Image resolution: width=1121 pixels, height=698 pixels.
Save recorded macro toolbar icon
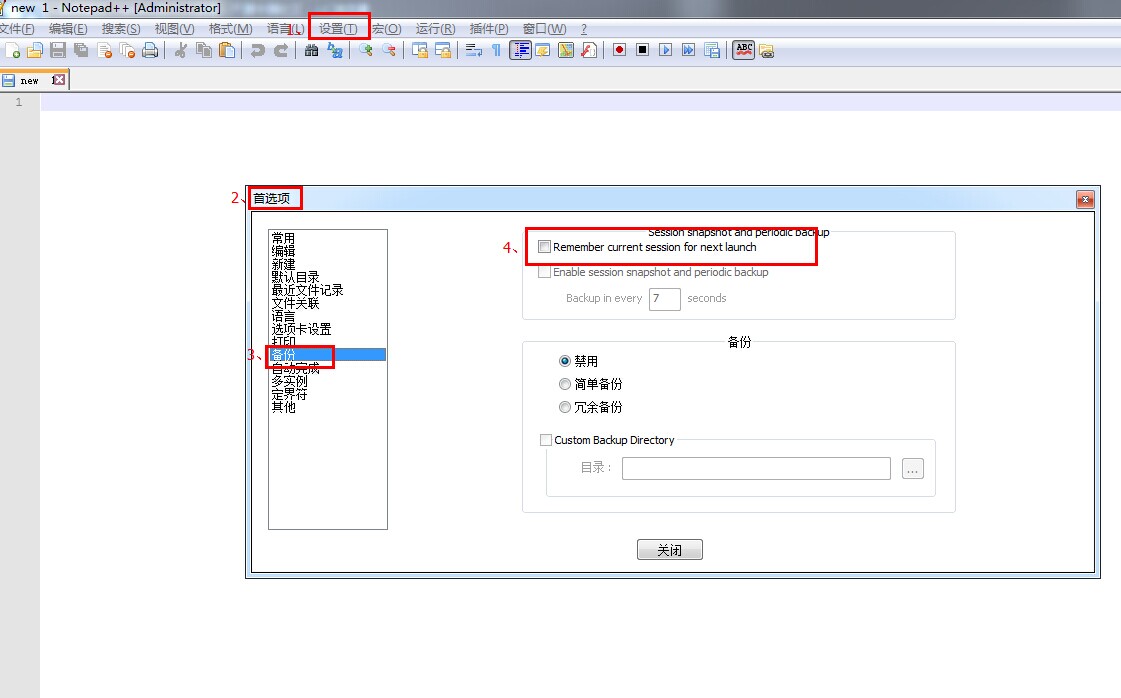pyautogui.click(x=711, y=50)
